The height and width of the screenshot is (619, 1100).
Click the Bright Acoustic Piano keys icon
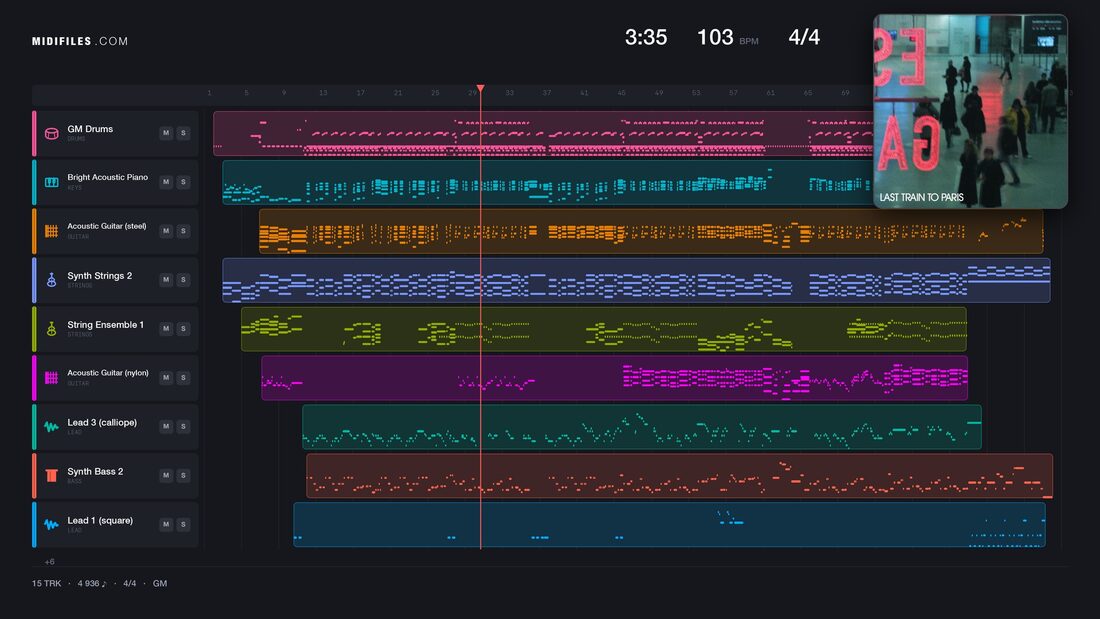coord(51,182)
